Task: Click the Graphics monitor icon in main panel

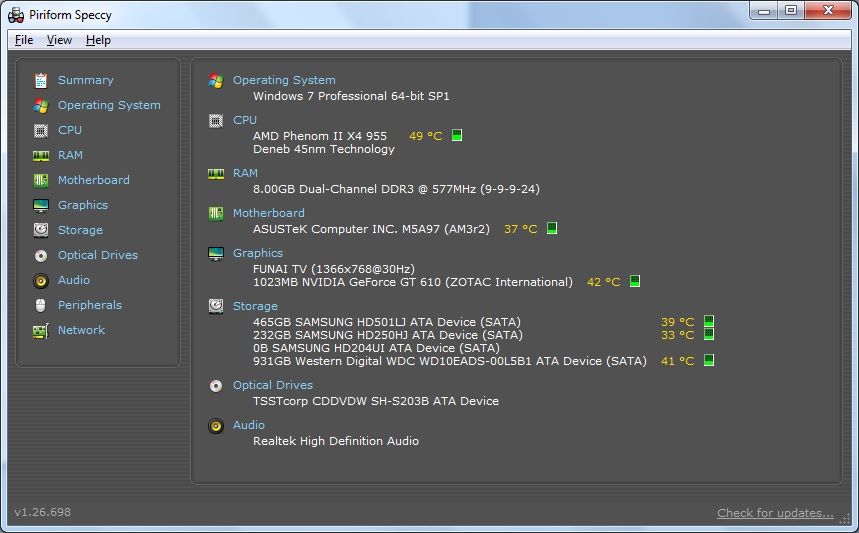Action: [x=216, y=254]
